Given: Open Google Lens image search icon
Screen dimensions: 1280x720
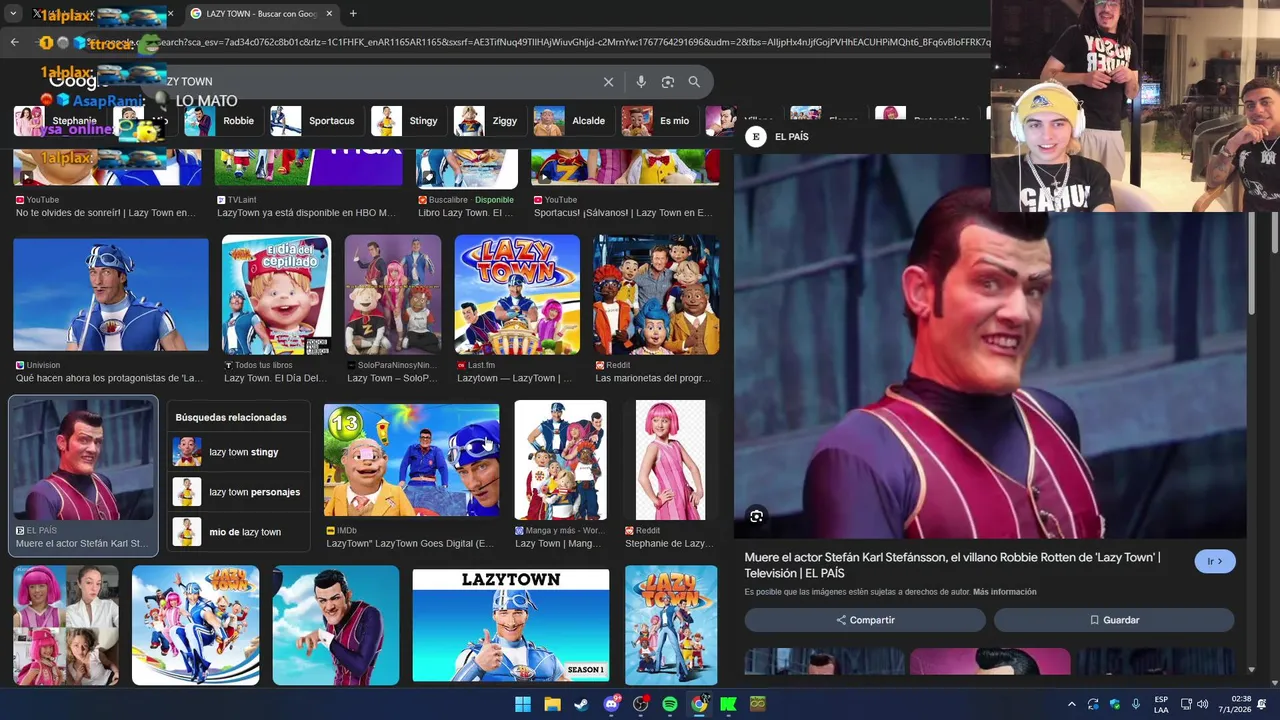Looking at the screenshot, I should [x=668, y=82].
